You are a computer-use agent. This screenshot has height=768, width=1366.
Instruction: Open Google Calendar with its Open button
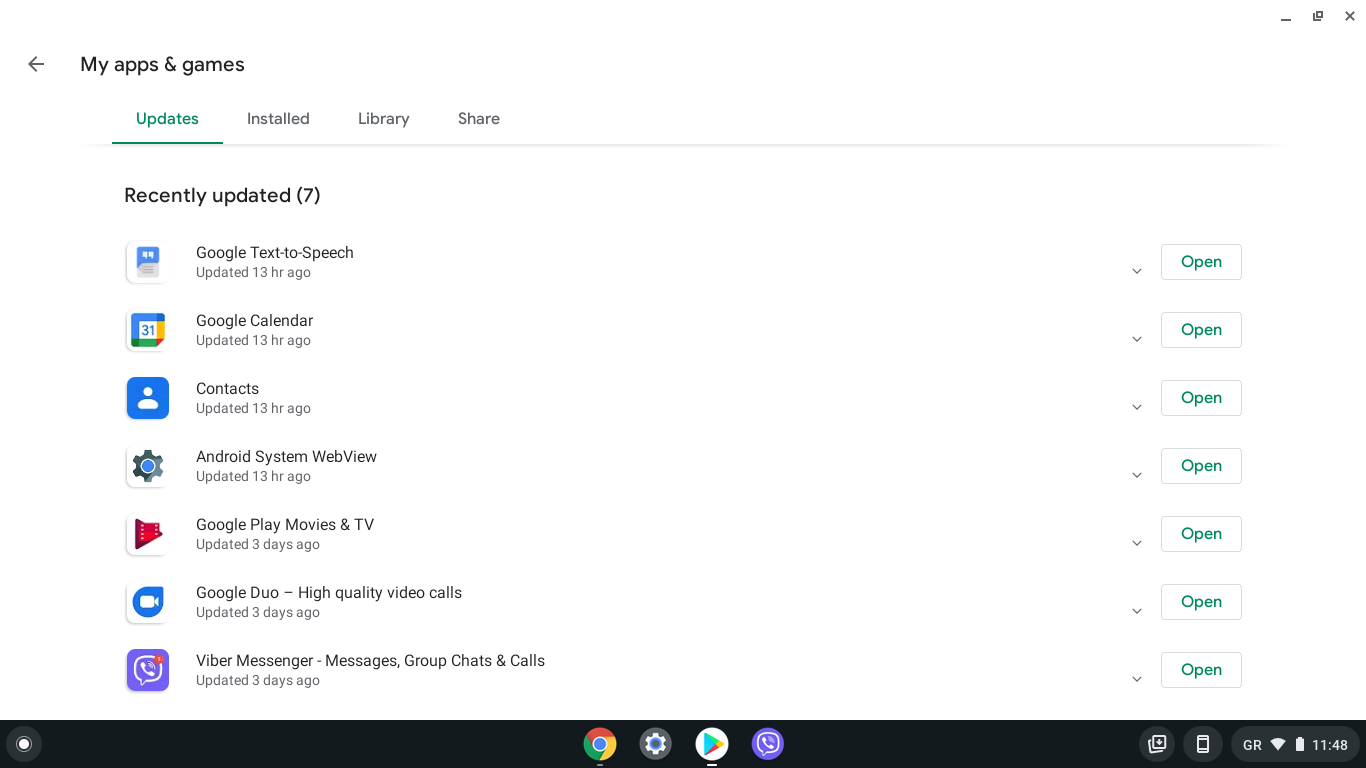coord(1201,330)
